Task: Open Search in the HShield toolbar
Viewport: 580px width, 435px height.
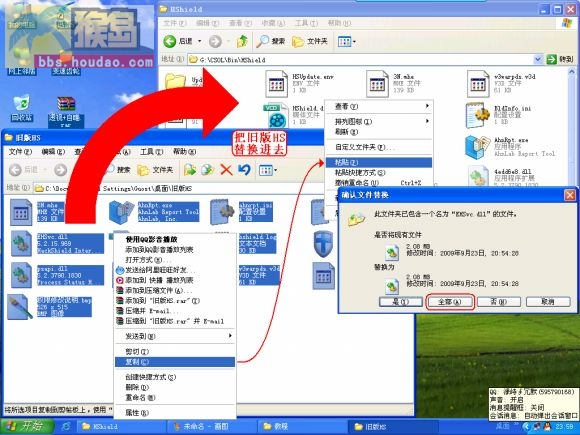Action: [x=271, y=41]
